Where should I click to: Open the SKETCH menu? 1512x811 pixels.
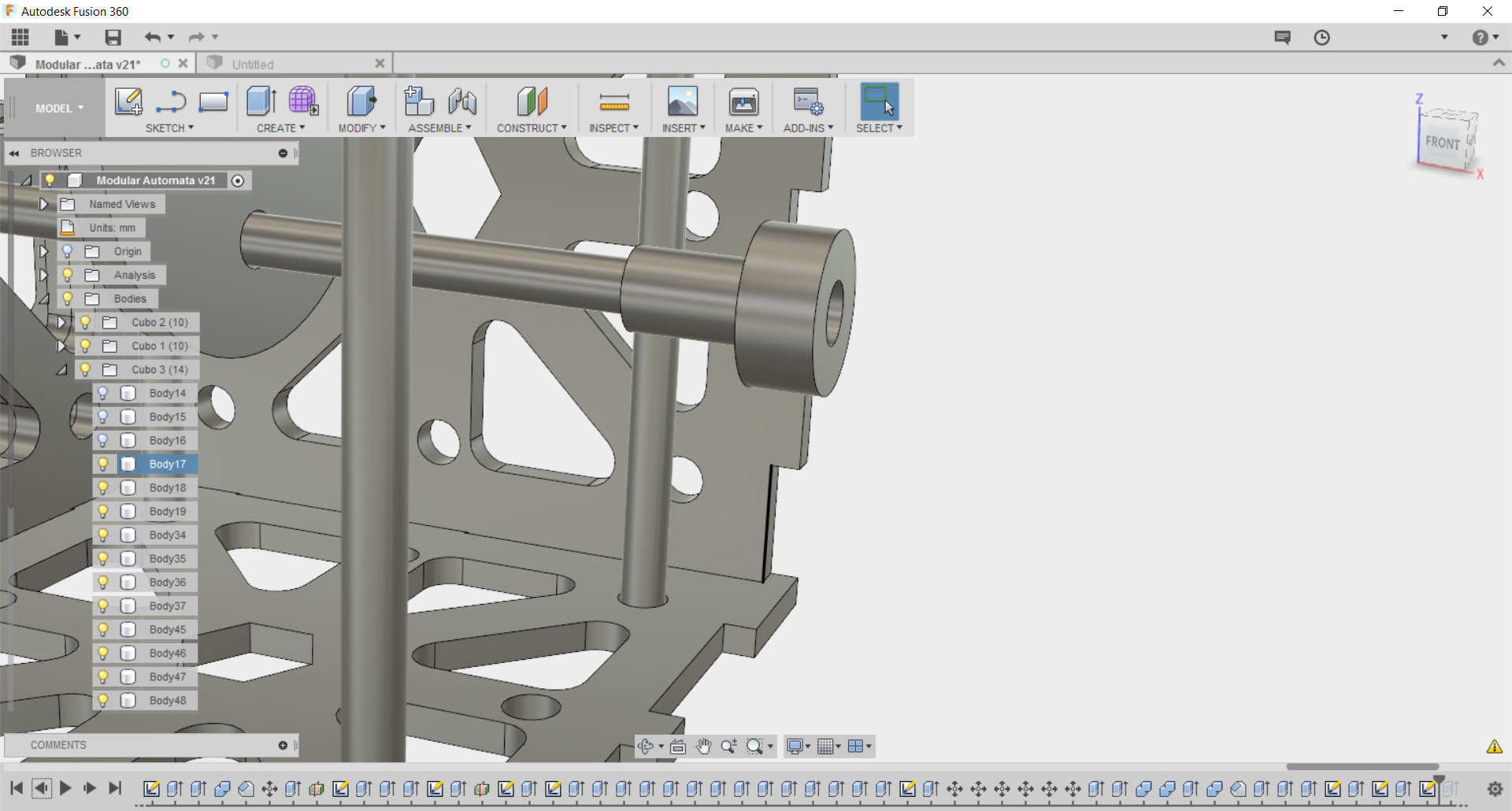coord(169,128)
